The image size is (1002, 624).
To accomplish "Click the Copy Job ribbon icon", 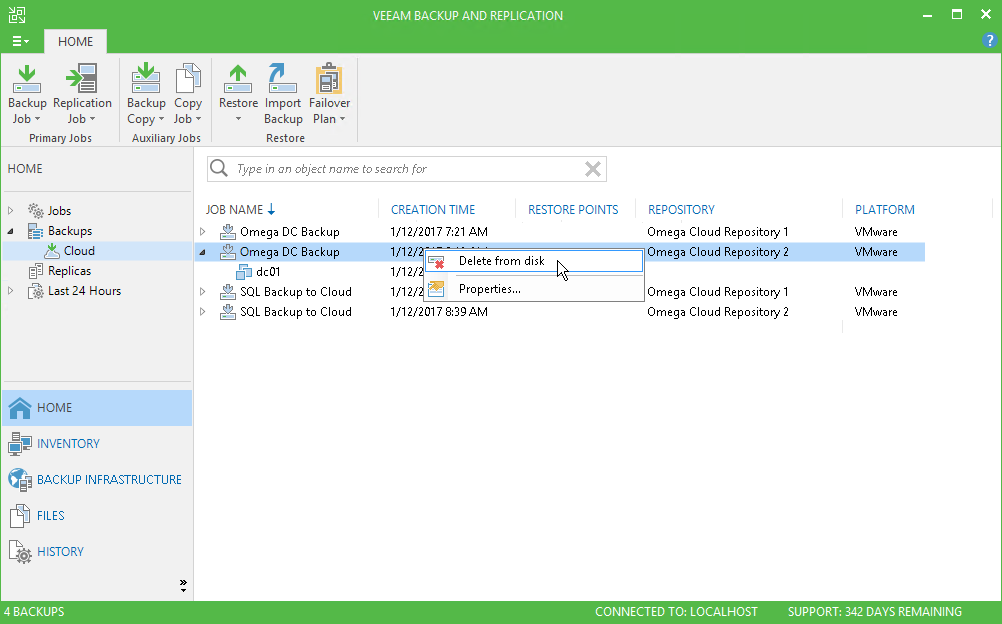I will click(x=188, y=79).
